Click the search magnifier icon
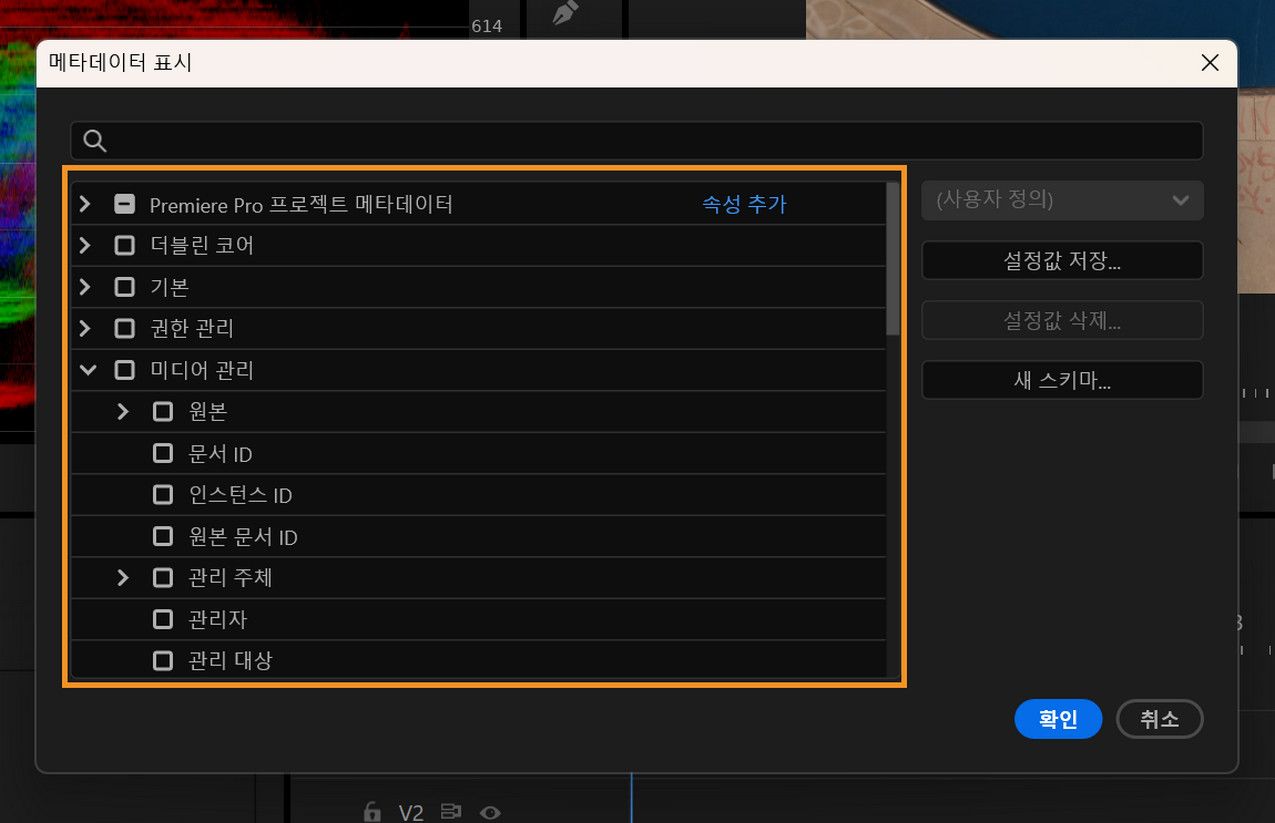 click(94, 140)
